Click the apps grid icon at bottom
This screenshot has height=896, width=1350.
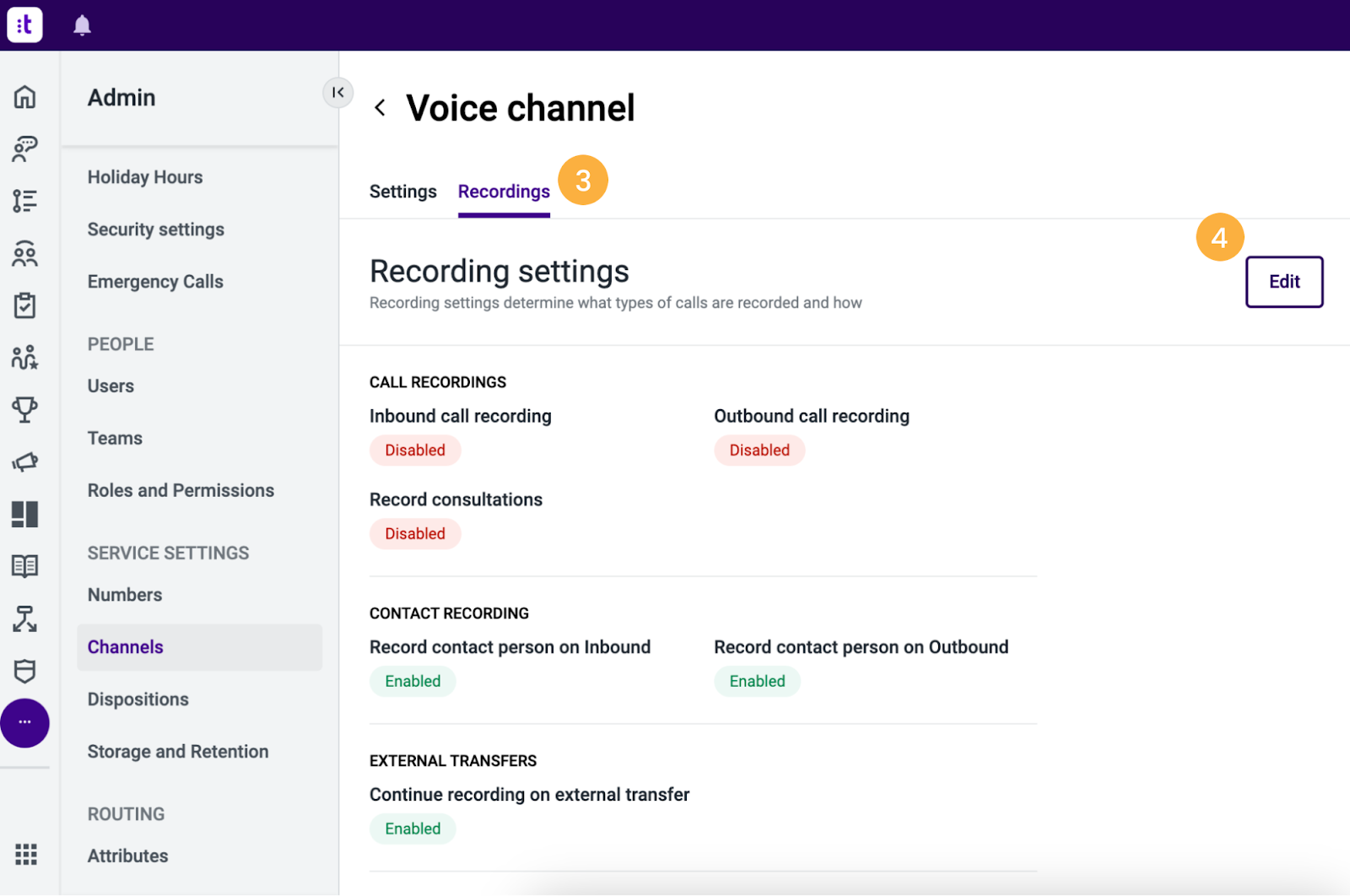tap(25, 855)
